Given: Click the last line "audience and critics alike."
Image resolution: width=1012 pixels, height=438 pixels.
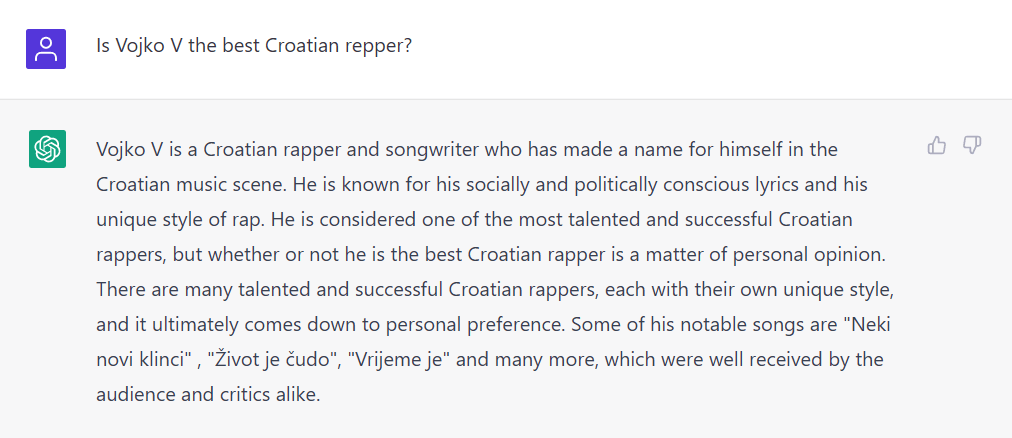Looking at the screenshot, I should [208, 394].
